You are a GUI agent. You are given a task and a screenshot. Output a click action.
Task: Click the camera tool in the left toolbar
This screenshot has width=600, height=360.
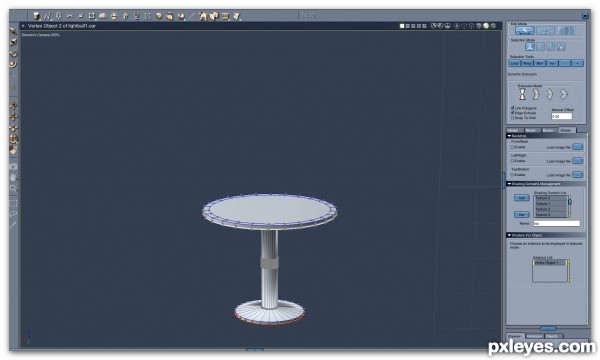[13, 167]
